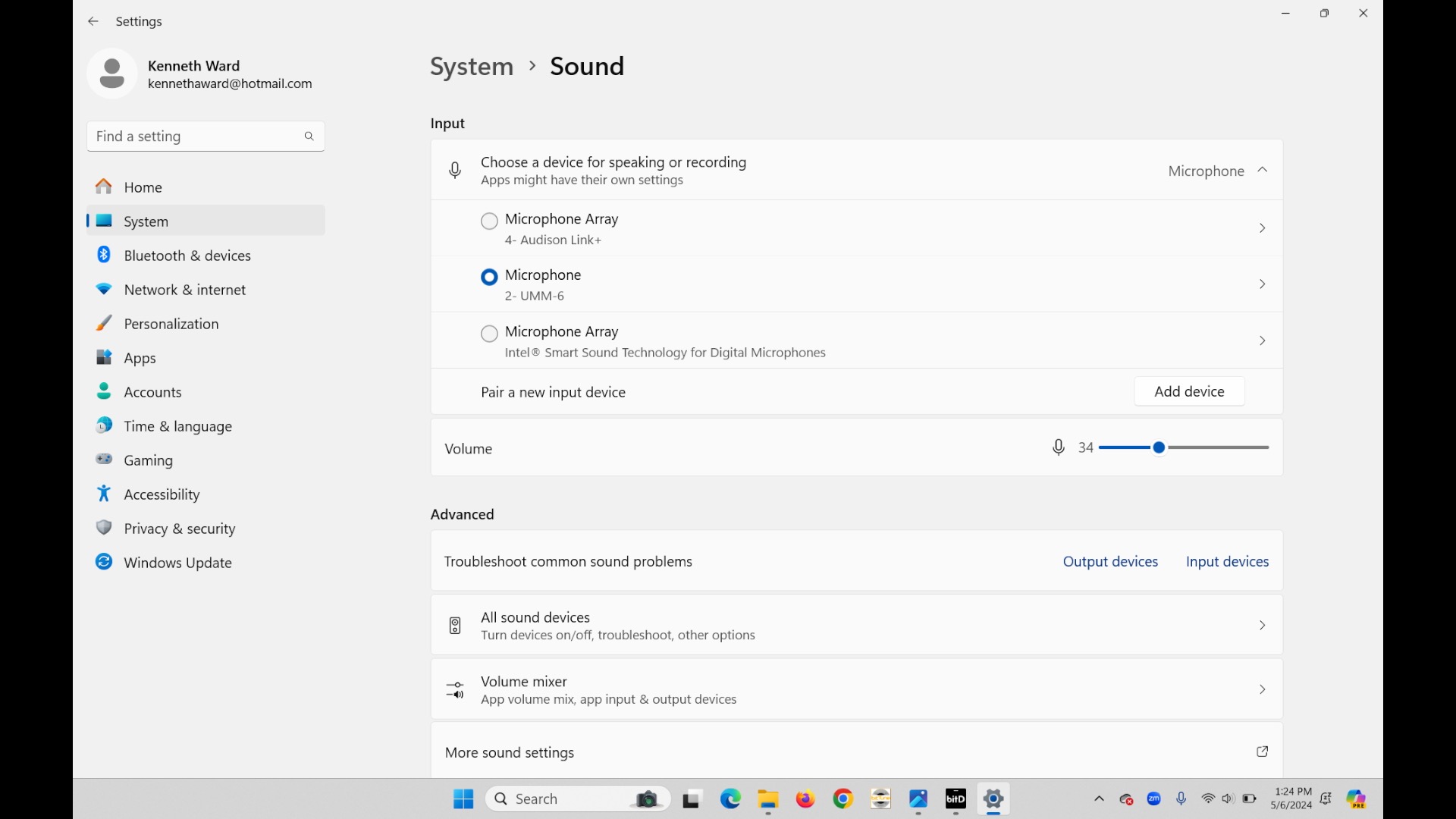Click the Volume mixer icon
The width and height of the screenshot is (1456, 819).
pos(455,690)
